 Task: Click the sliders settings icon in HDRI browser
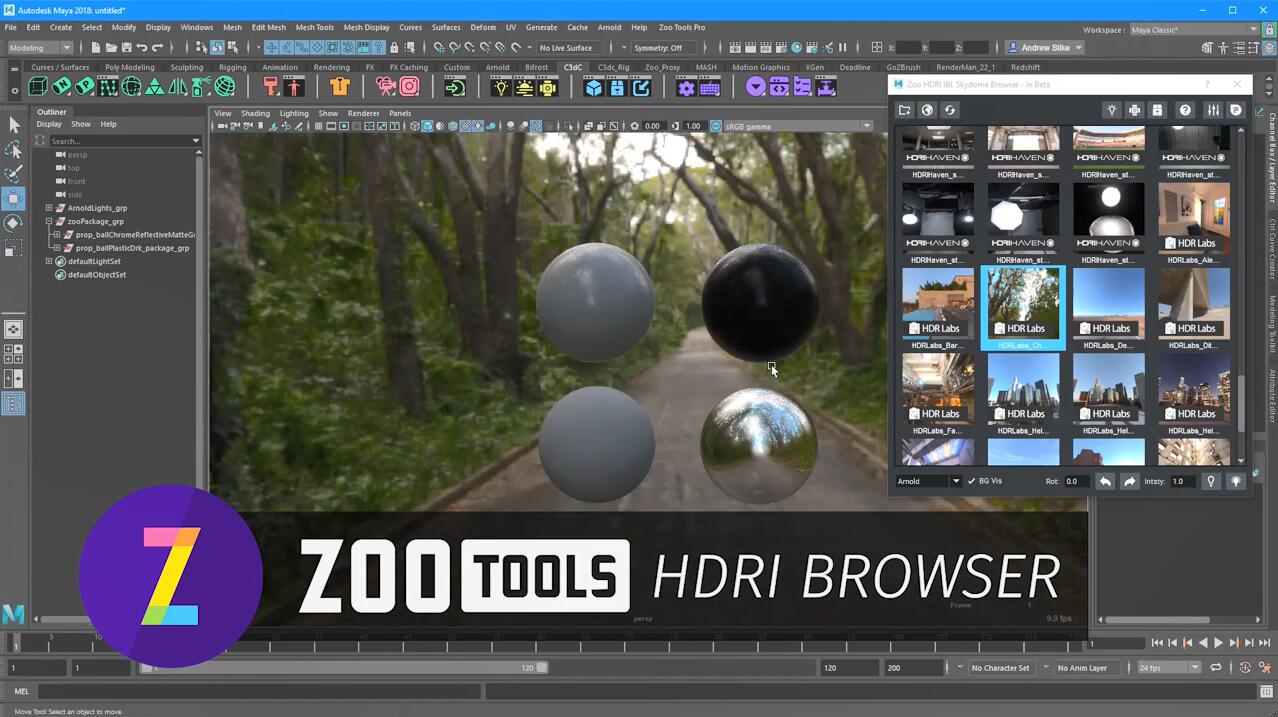pos(1213,110)
